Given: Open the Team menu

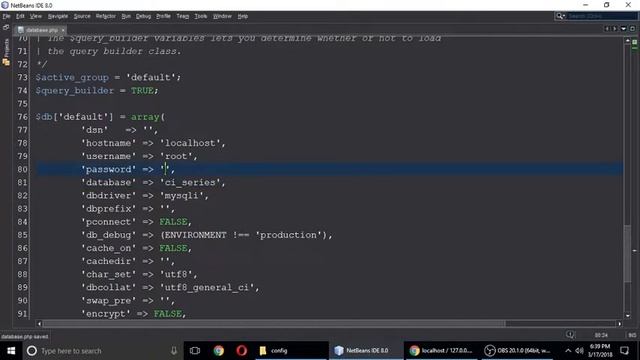Looking at the screenshot, I should coord(182,16).
